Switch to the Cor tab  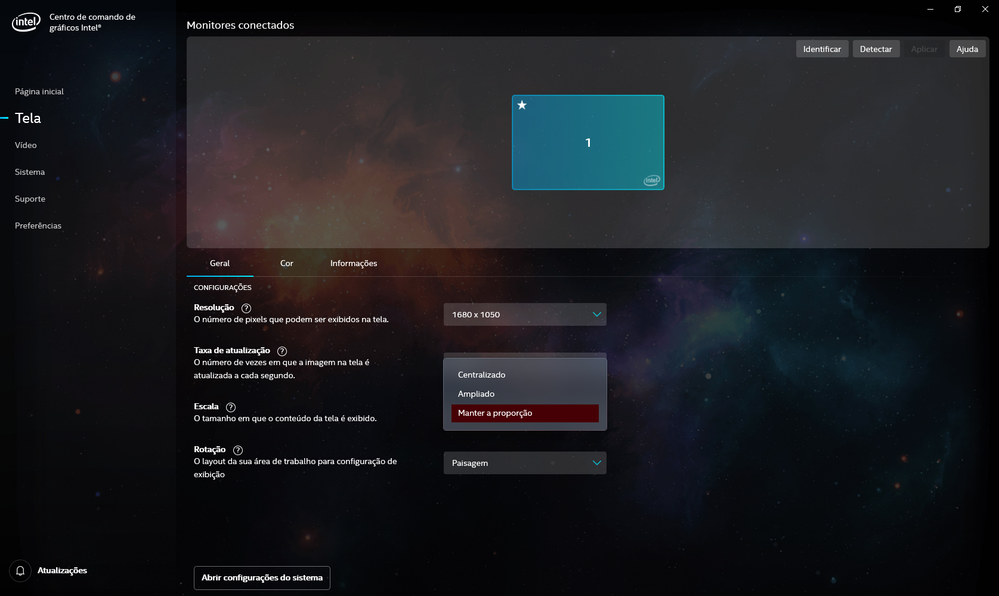pos(287,263)
